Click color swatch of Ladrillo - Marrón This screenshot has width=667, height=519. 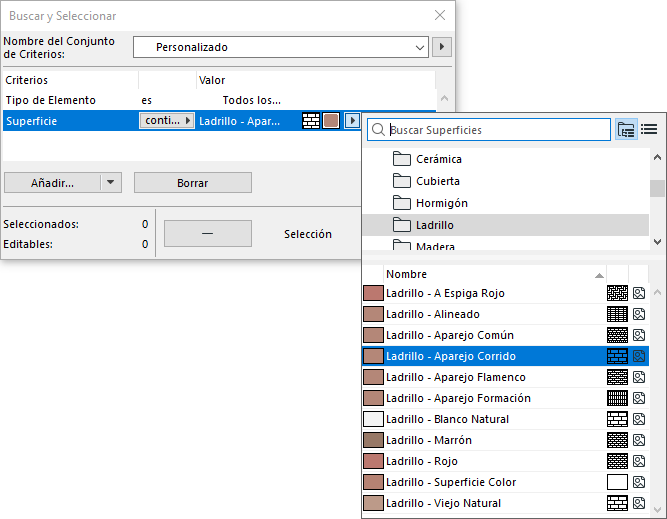click(373, 440)
